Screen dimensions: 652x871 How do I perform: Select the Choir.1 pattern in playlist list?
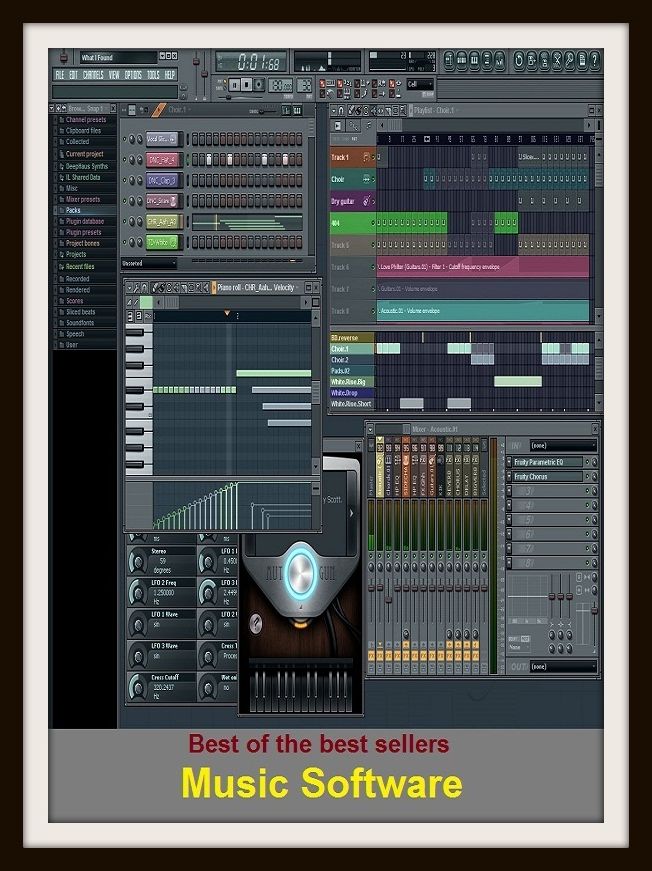tap(352, 349)
